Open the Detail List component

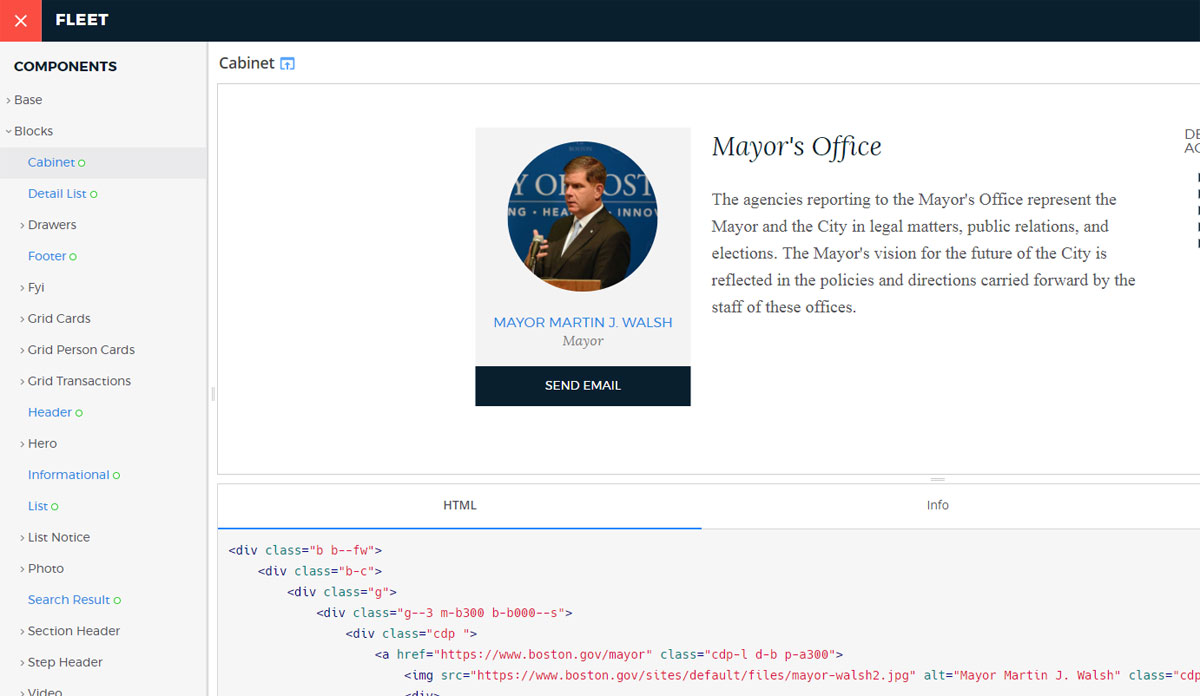pos(57,194)
